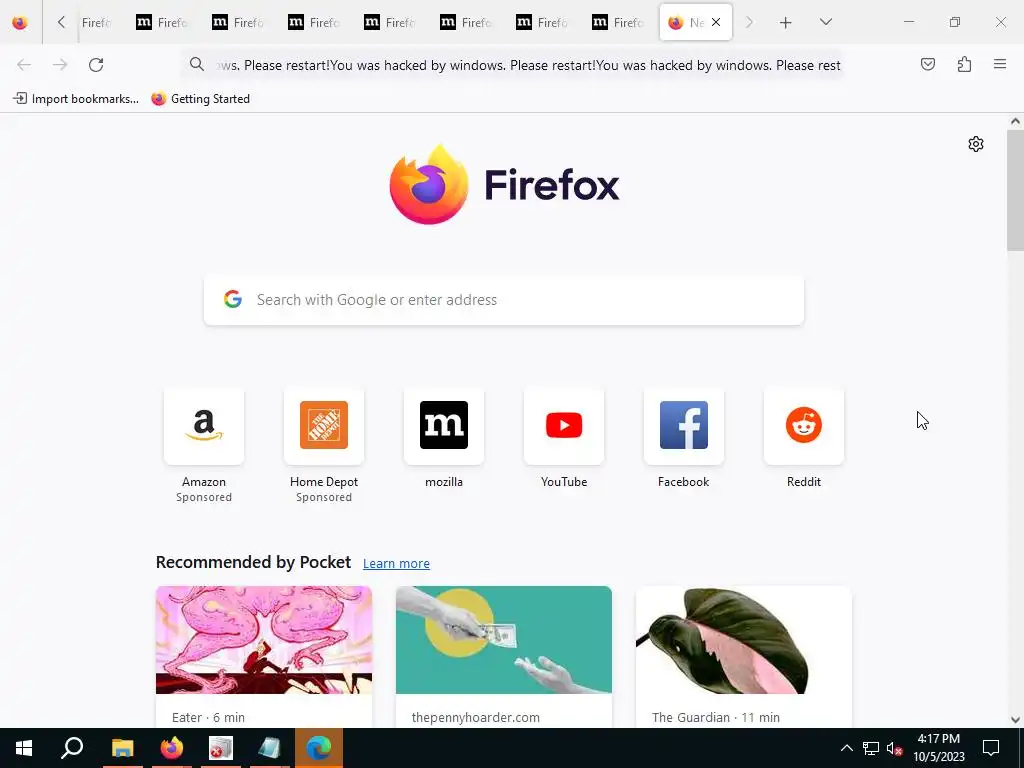Click the 'thepennyhoarder.com' source text
The width and height of the screenshot is (1024, 768).
click(x=475, y=717)
